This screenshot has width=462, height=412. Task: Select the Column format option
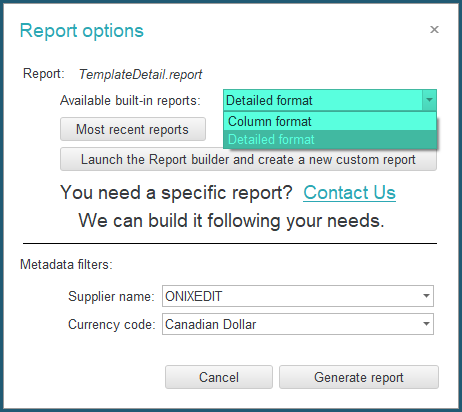(x=330, y=121)
